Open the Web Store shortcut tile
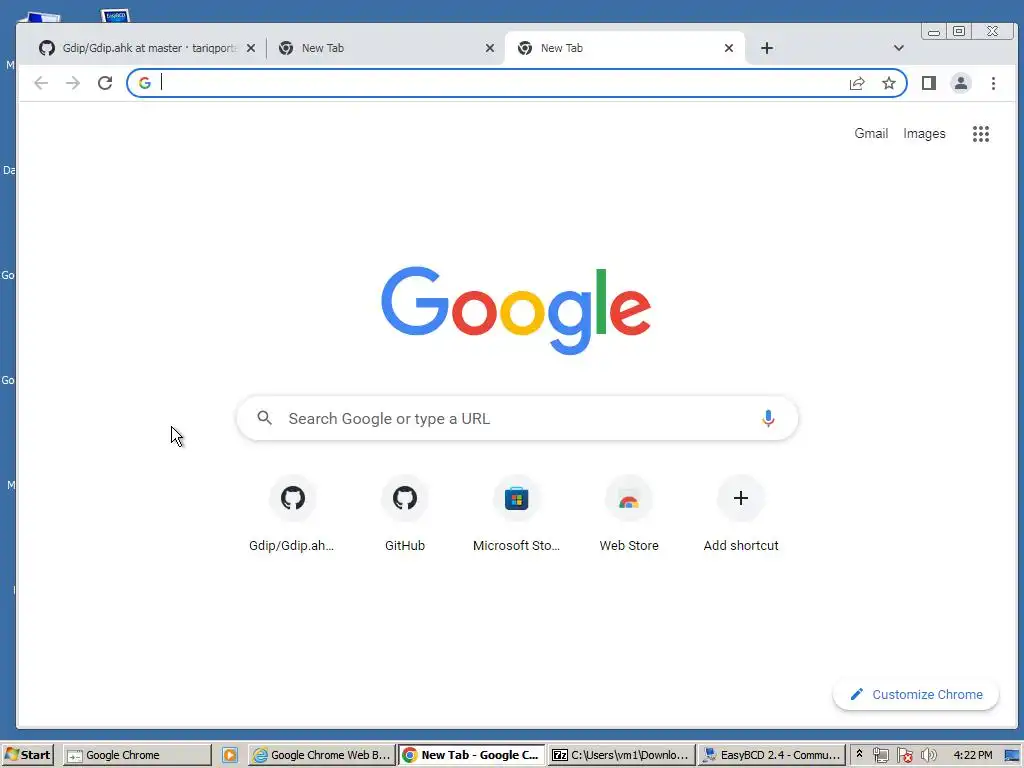The height and width of the screenshot is (768, 1024). 629,515
